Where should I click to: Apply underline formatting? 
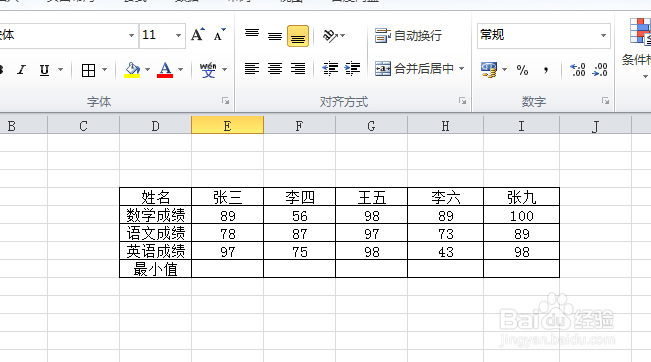44,70
